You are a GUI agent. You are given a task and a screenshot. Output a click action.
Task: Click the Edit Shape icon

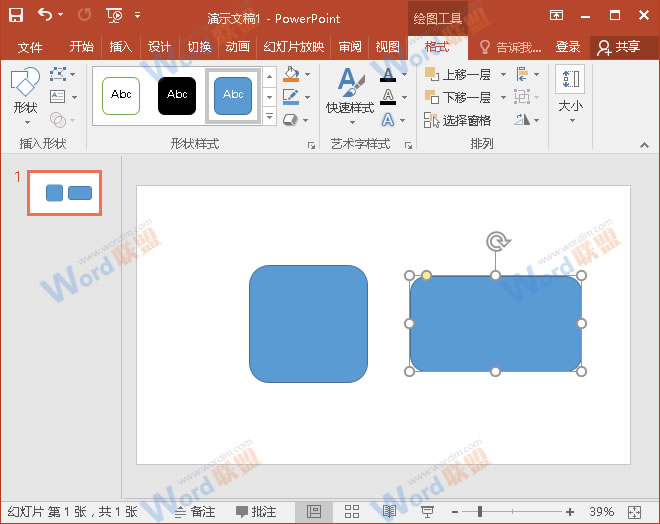pyautogui.click(x=58, y=75)
